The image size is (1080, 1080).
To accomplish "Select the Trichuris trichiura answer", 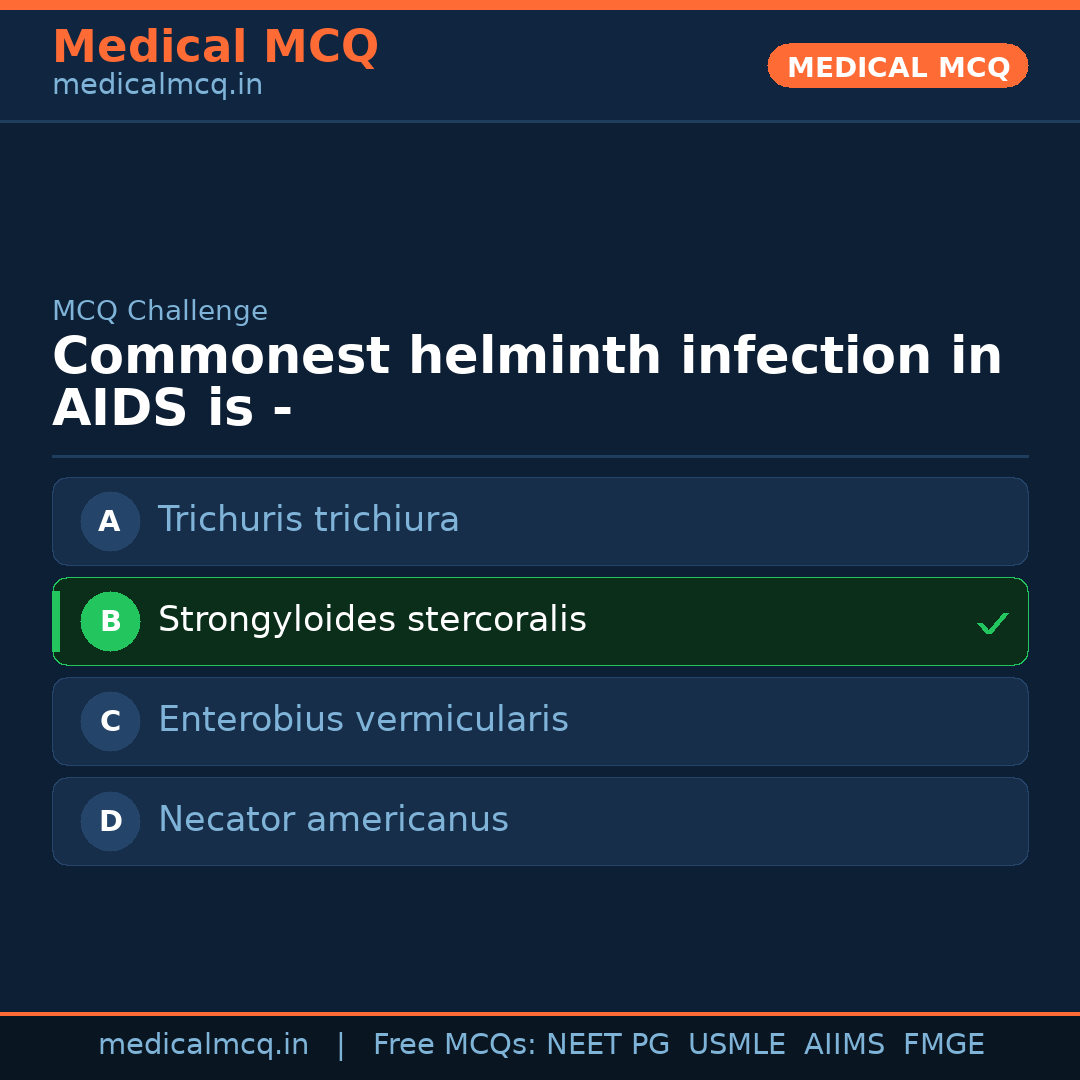I will [308, 520].
